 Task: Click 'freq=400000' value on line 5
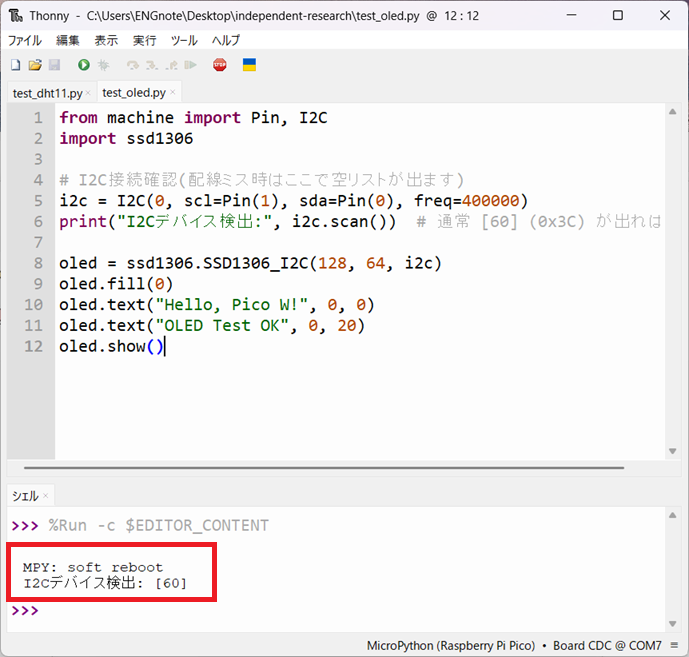(x=467, y=201)
